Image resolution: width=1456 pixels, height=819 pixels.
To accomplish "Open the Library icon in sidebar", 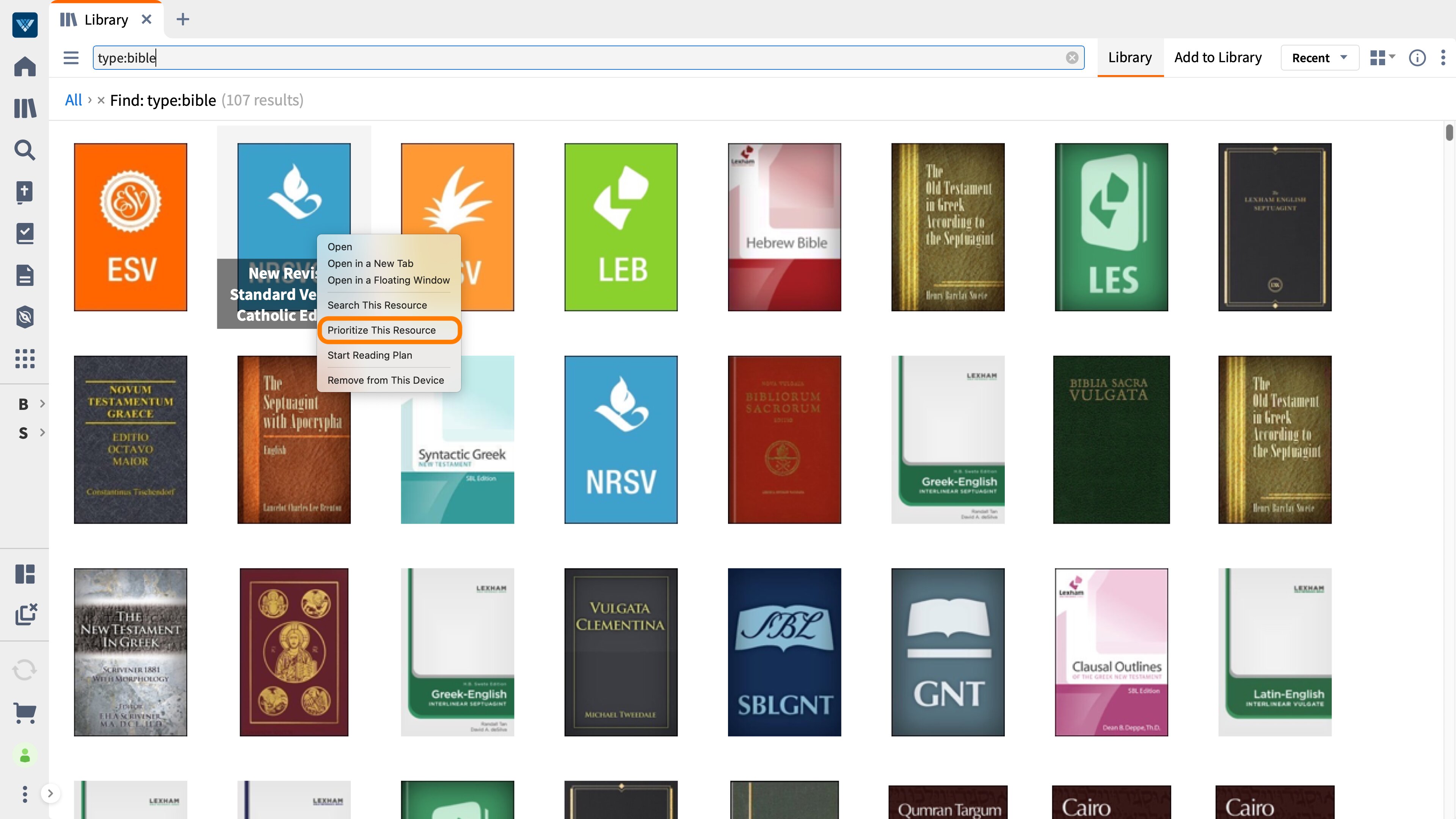I will tap(24, 108).
